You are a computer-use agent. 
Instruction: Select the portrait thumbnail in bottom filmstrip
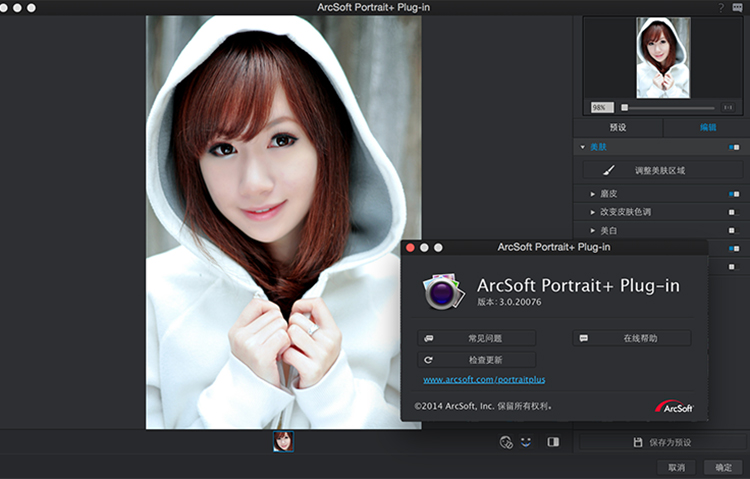click(x=284, y=441)
